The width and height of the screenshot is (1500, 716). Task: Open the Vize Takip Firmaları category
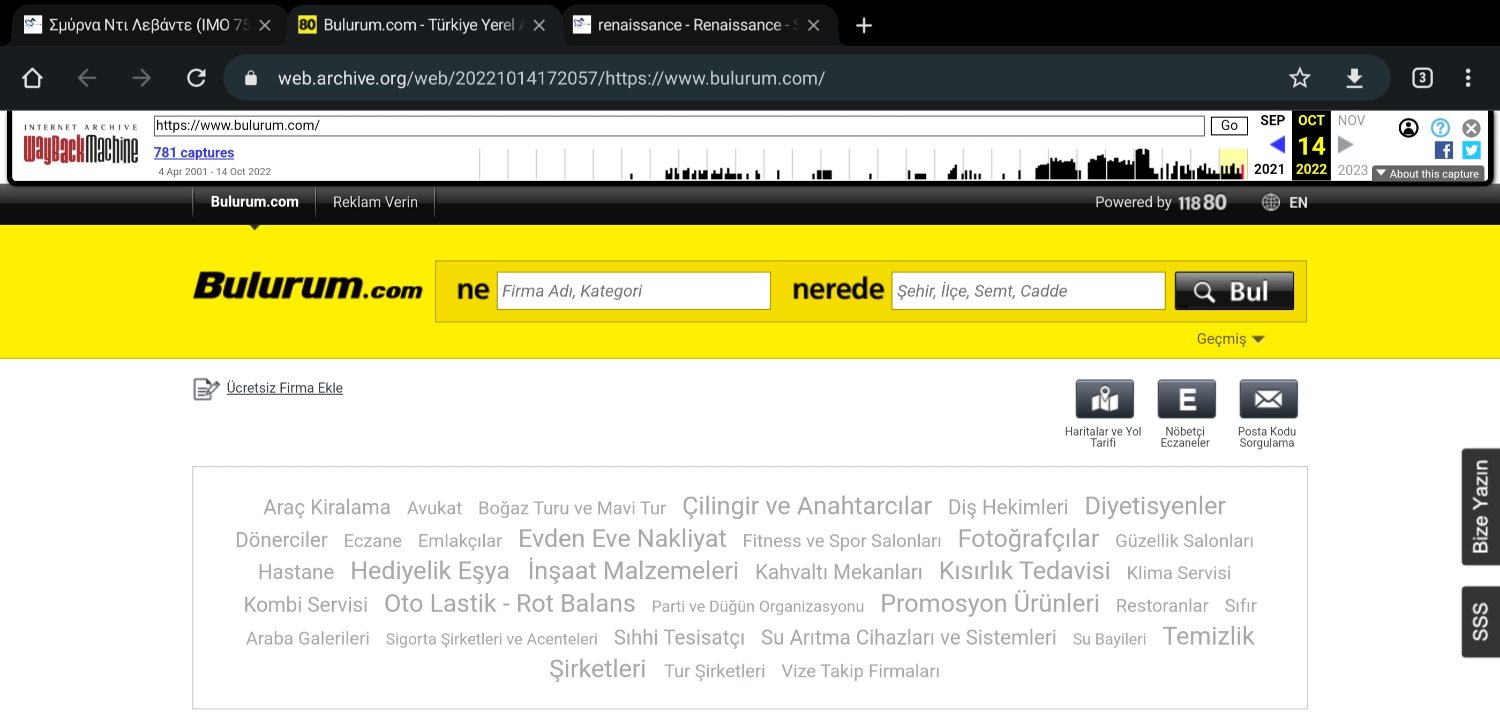861,671
